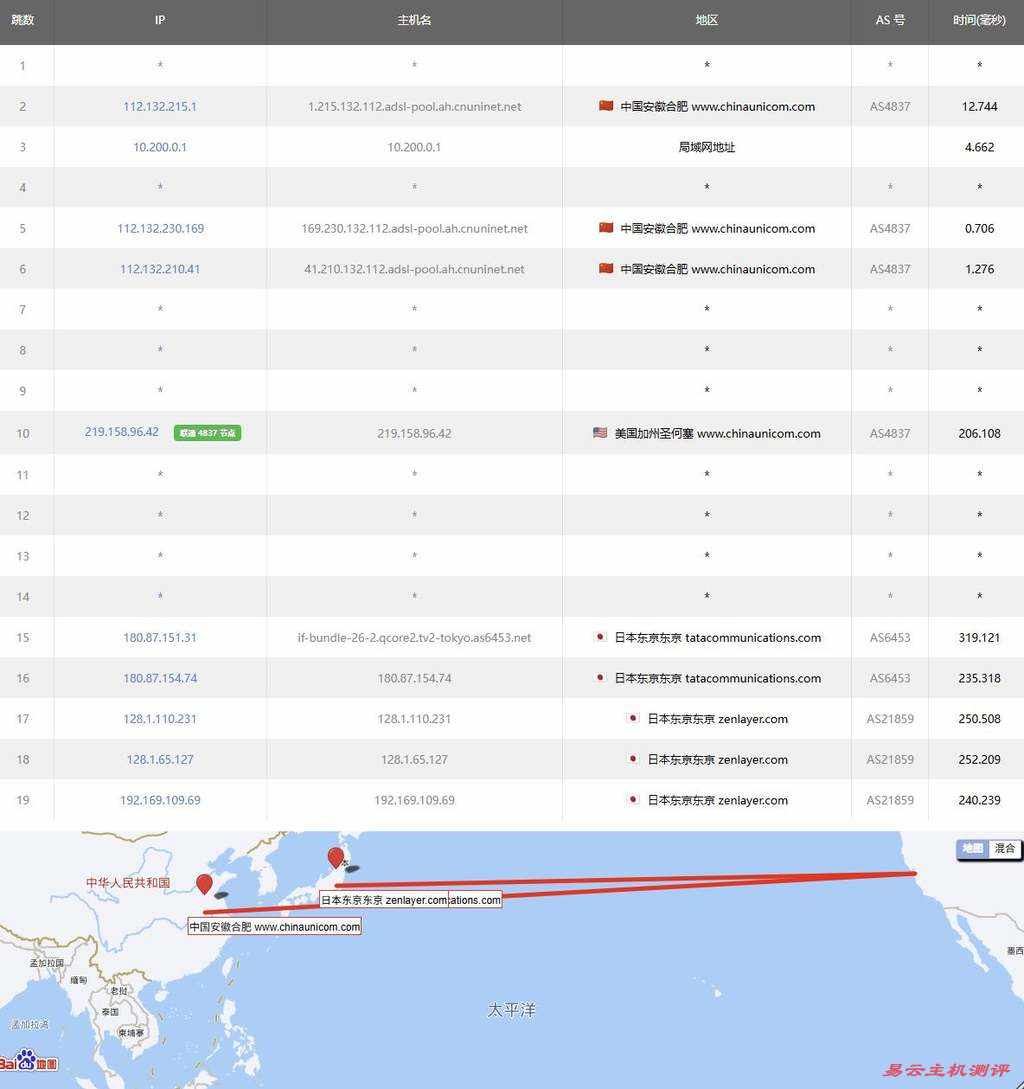1024x1089 pixels.
Task: Open the Baidu map logo
Action: (x=28, y=1060)
